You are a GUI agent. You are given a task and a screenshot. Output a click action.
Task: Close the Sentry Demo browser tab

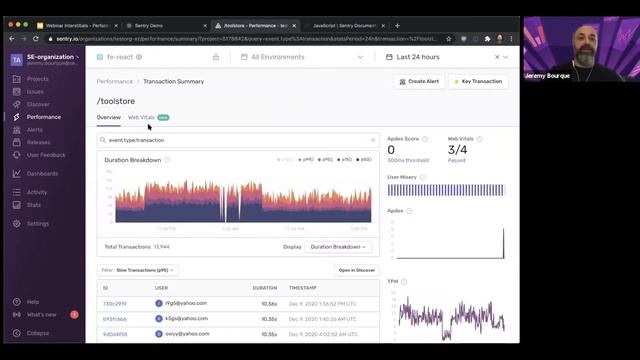point(205,26)
